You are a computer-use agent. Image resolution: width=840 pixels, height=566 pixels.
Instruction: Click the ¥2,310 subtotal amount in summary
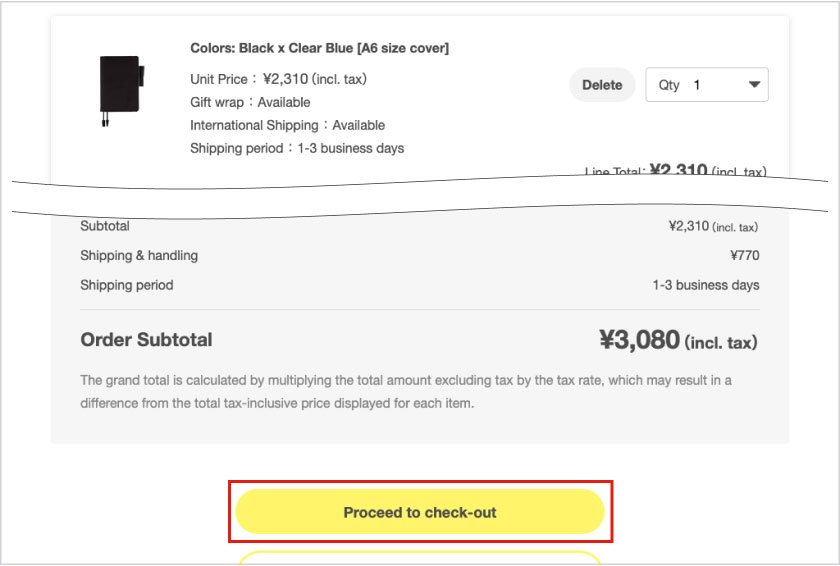pos(712,227)
